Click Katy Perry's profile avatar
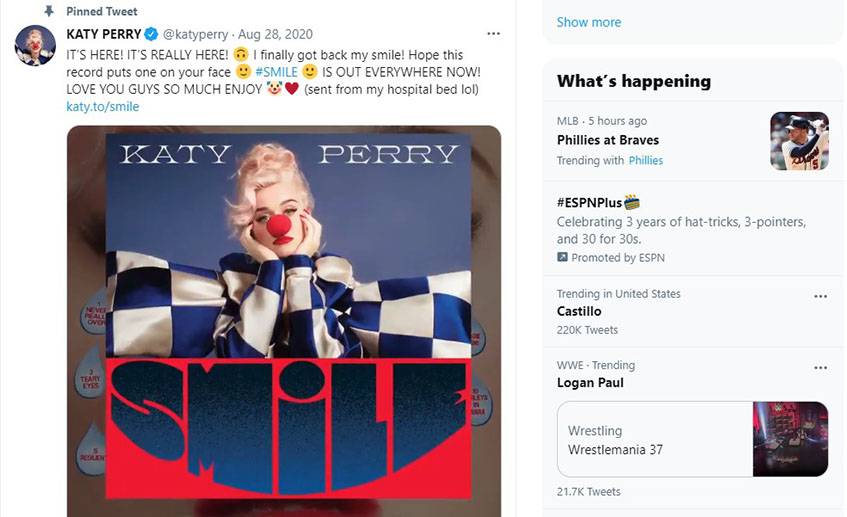The width and height of the screenshot is (847, 517). pyautogui.click(x=35, y=46)
